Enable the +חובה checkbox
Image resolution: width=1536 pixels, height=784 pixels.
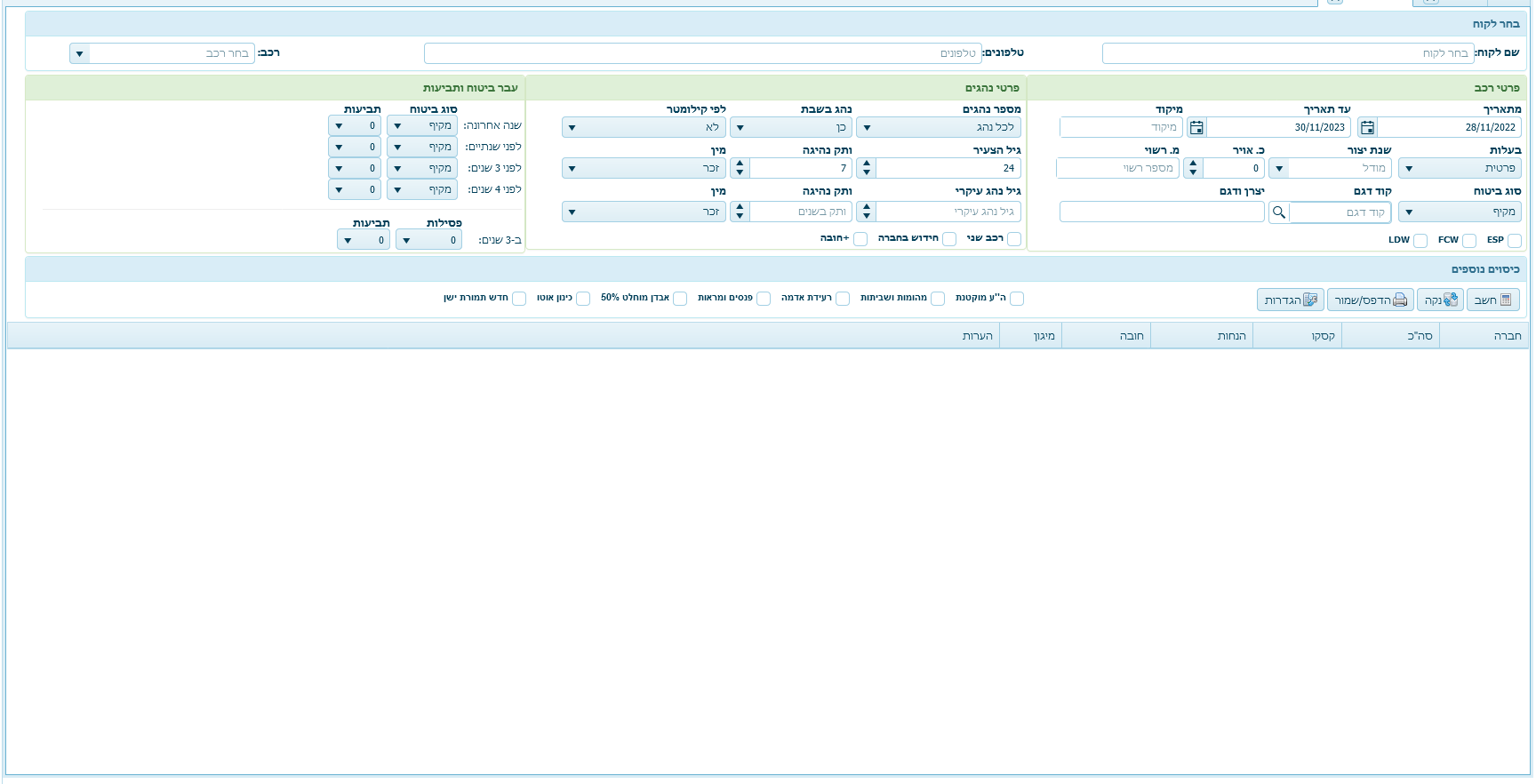(x=860, y=239)
